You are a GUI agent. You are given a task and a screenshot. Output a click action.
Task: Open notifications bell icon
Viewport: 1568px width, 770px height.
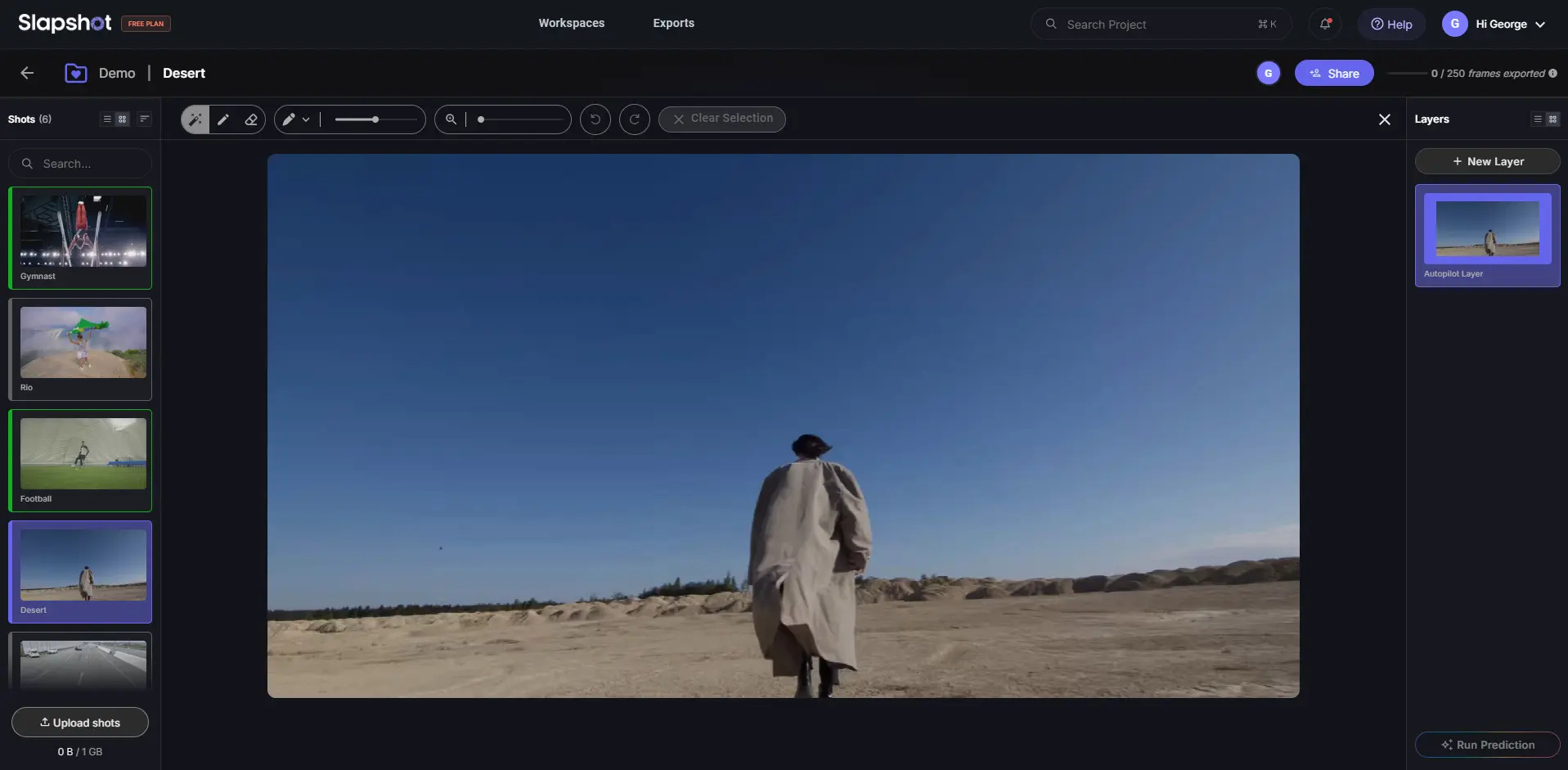click(1324, 24)
